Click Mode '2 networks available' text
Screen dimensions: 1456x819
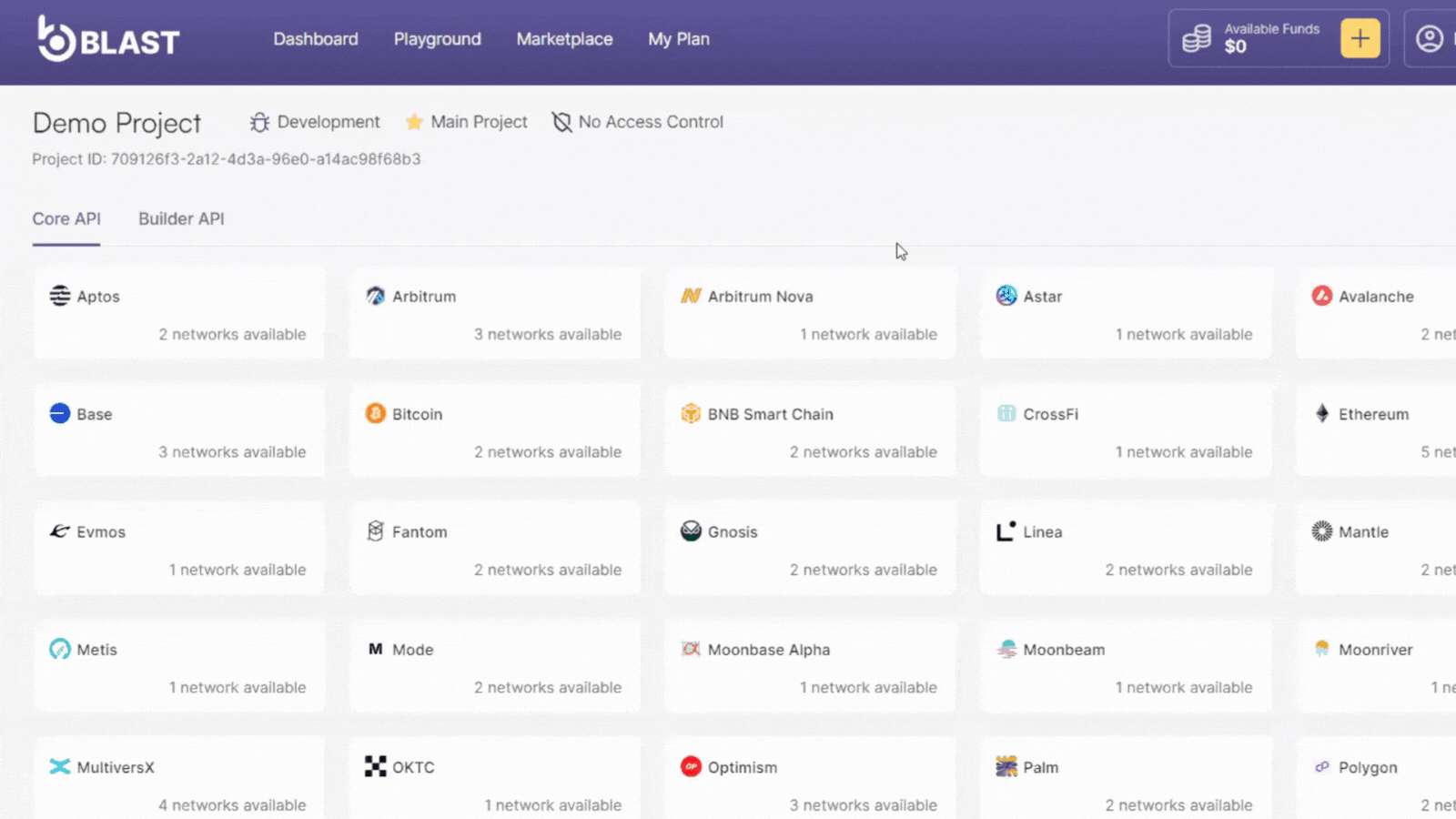click(548, 687)
